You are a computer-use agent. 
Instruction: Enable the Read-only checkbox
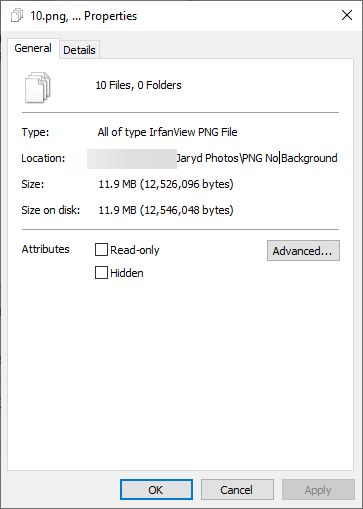pyautogui.click(x=101, y=250)
